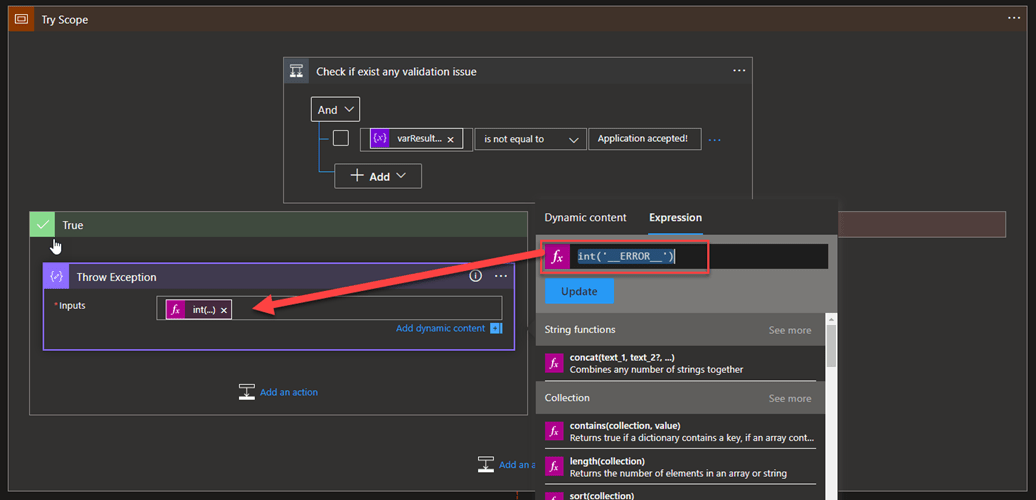Click the Throw Exception compose icon
Viewport: 1036px width, 500px height.
click(x=56, y=277)
